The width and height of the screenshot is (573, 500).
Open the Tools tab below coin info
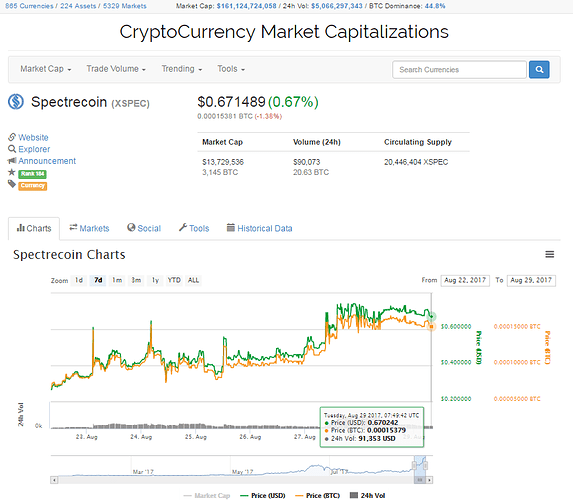tap(194, 228)
